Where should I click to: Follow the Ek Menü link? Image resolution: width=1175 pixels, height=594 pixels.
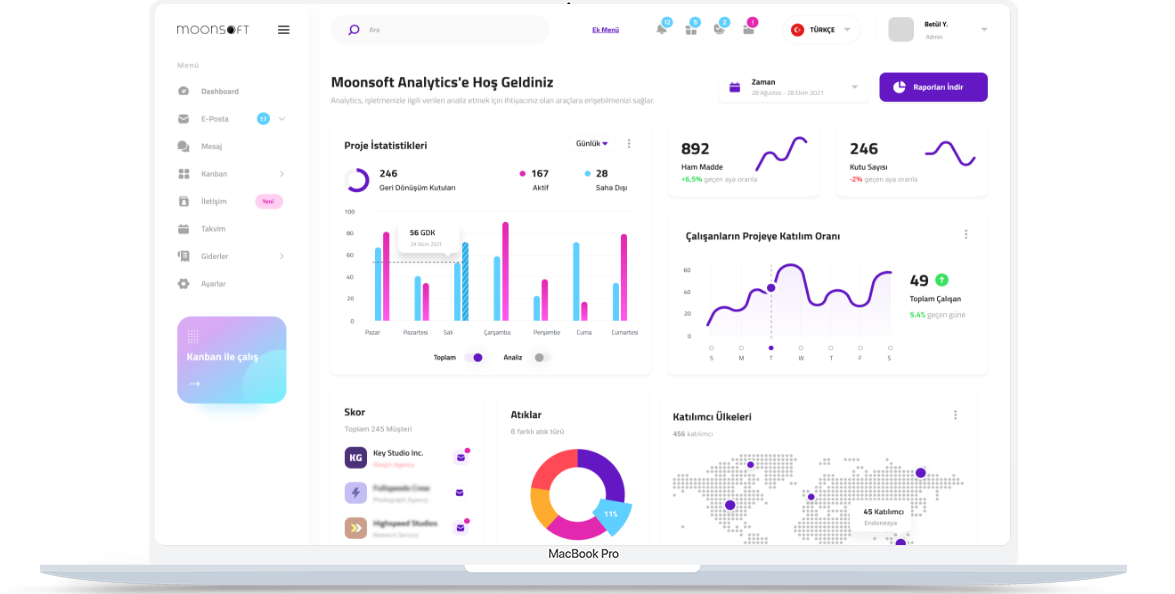tap(605, 30)
